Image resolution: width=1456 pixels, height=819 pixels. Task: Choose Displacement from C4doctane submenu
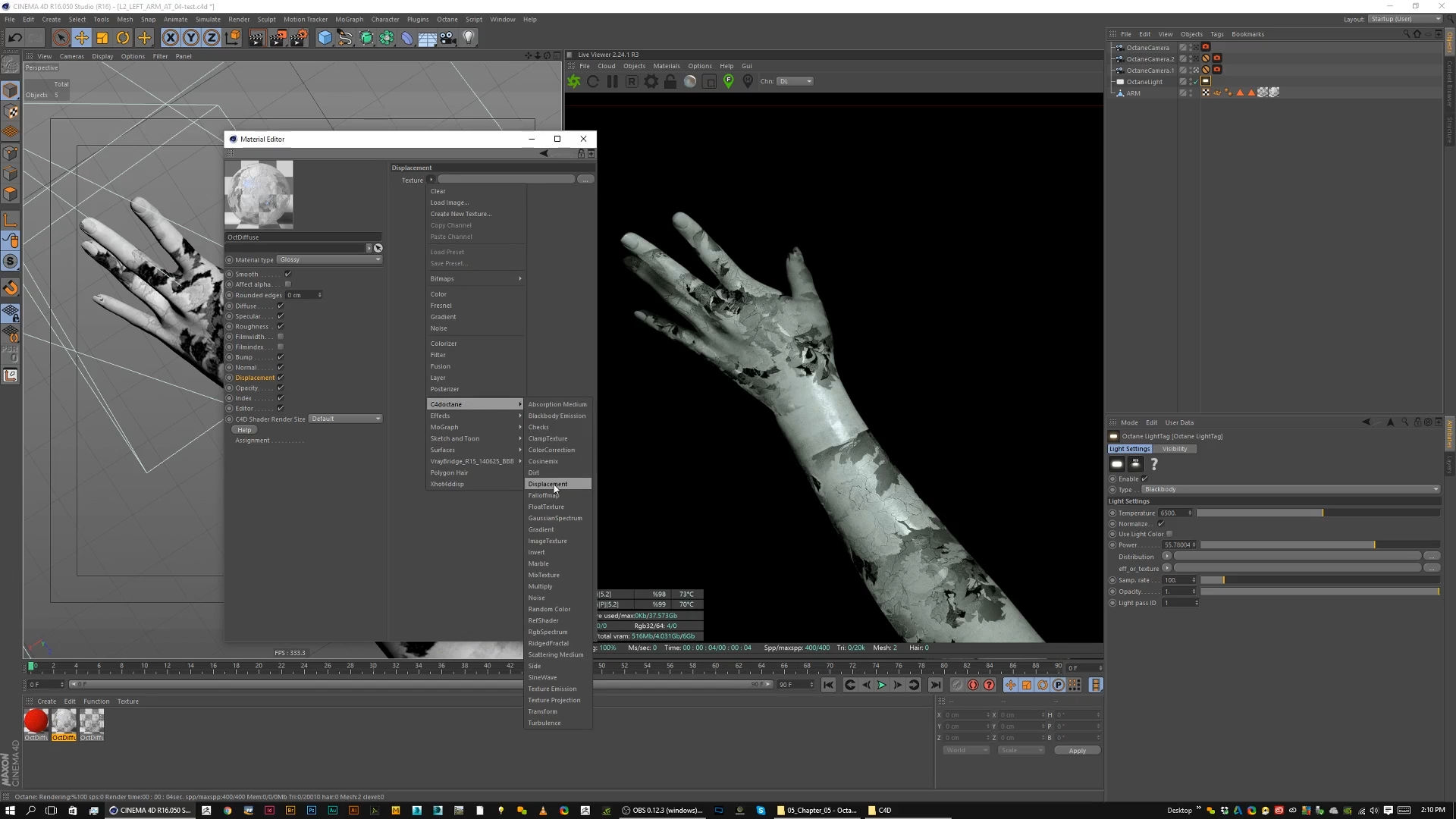tap(548, 484)
